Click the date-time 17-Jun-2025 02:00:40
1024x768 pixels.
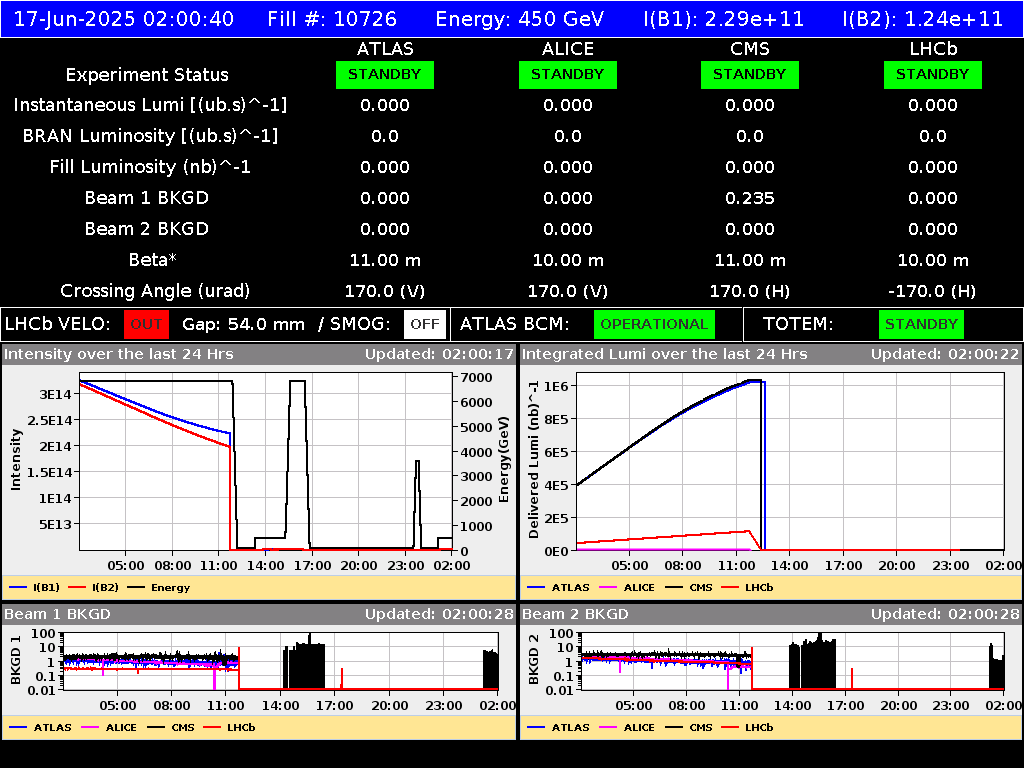[x=124, y=19]
